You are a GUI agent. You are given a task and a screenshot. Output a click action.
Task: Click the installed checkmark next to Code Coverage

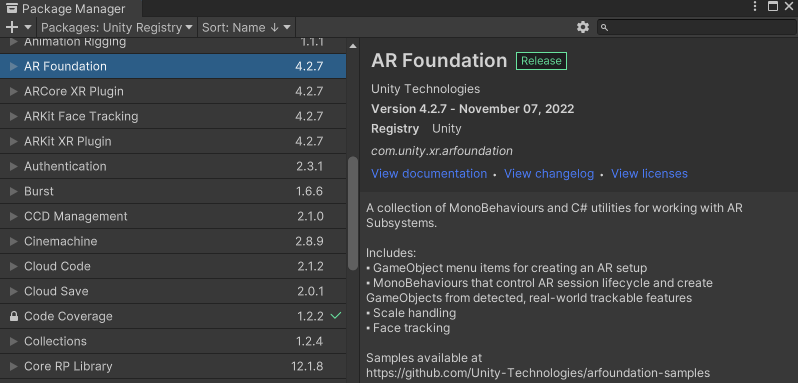335,316
